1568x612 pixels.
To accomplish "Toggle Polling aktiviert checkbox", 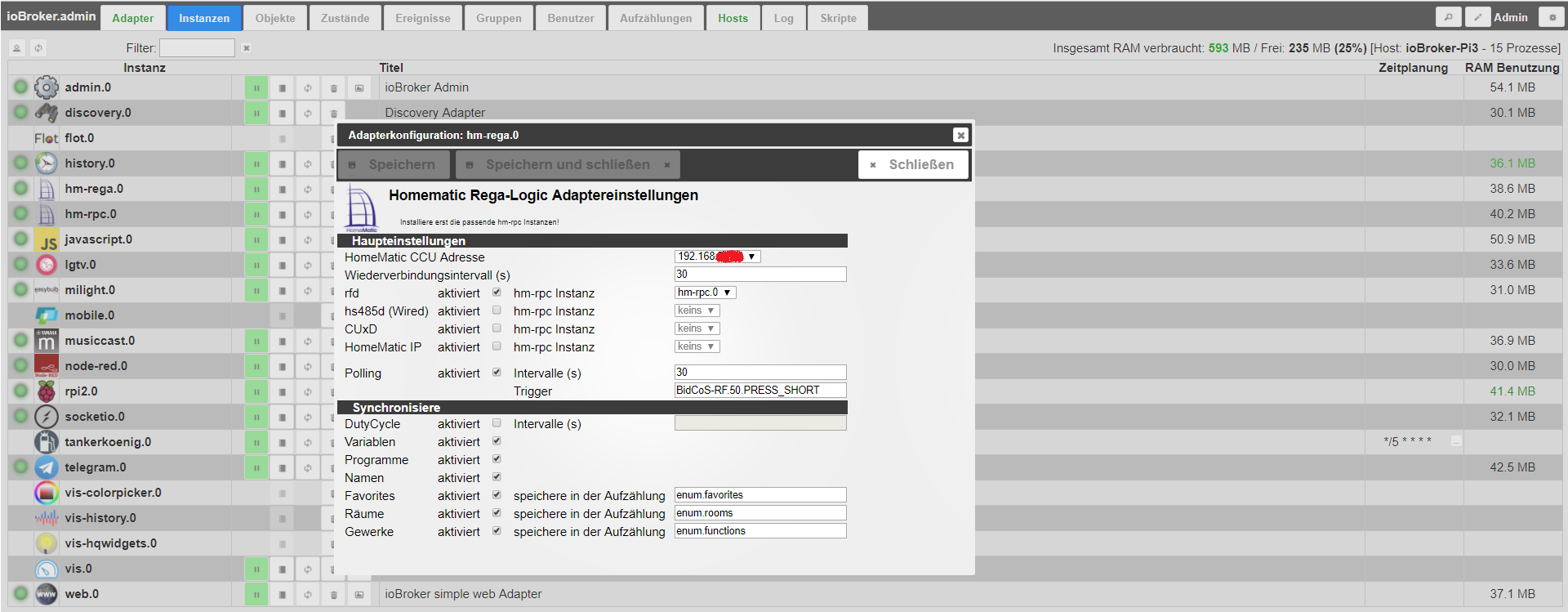I will 497,372.
